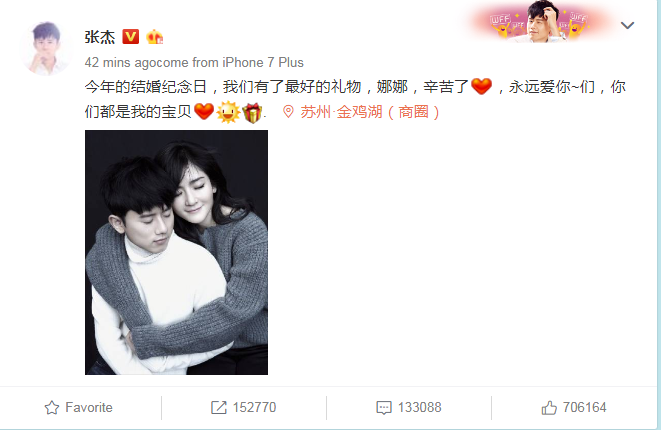
Task: Click the 133088 comment count
Action: [x=419, y=408]
